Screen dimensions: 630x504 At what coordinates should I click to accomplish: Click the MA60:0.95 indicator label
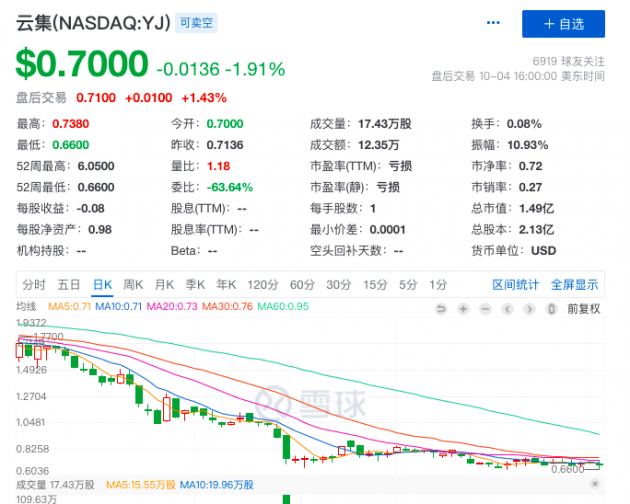pyautogui.click(x=283, y=307)
